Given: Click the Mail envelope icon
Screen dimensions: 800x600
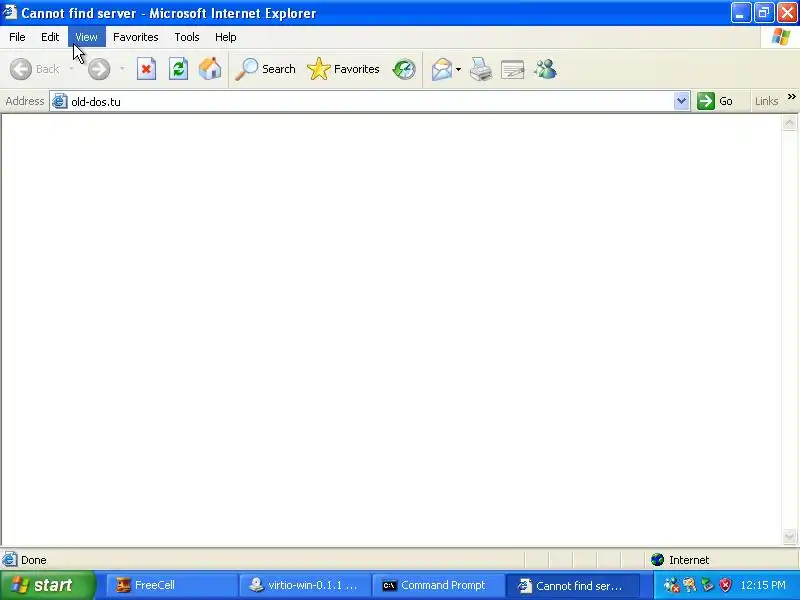Looking at the screenshot, I should pyautogui.click(x=441, y=69).
